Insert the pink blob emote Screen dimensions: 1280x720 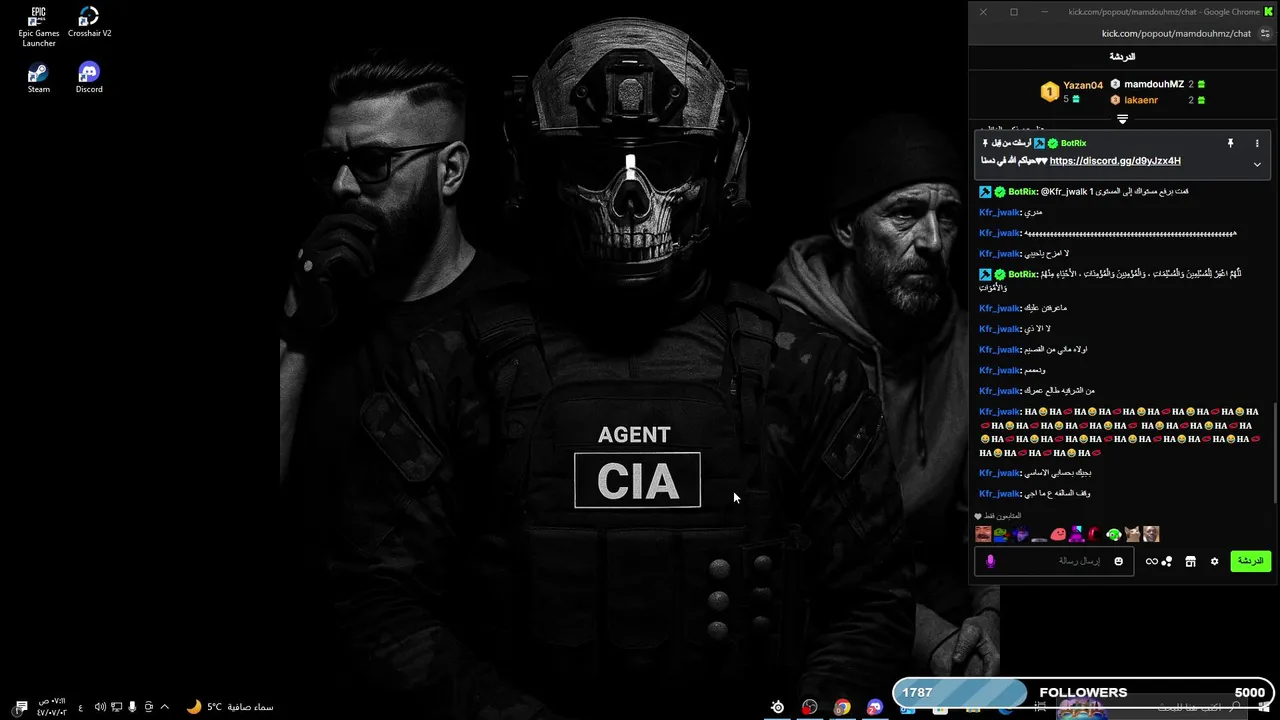[1058, 534]
